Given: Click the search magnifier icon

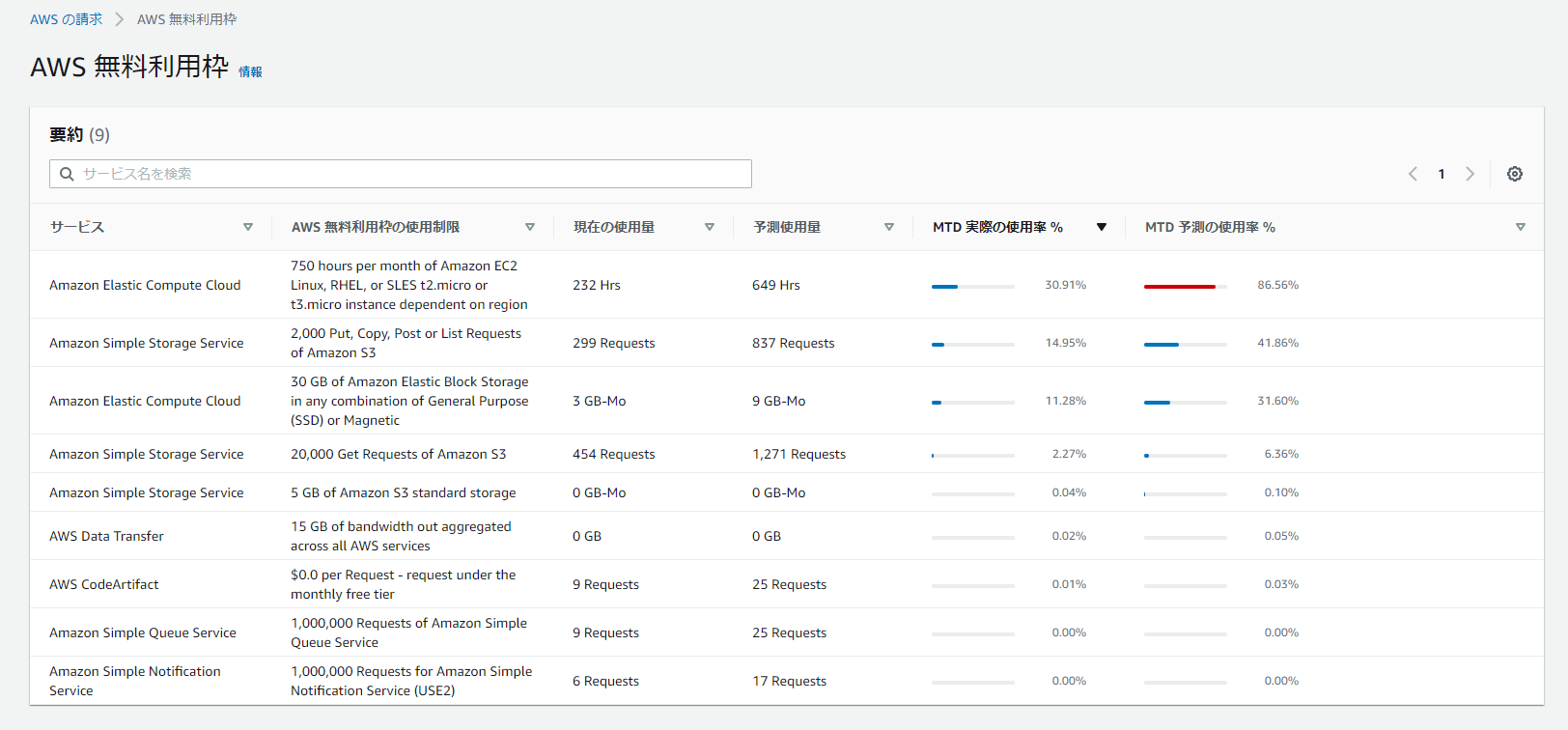Looking at the screenshot, I should coord(67,174).
